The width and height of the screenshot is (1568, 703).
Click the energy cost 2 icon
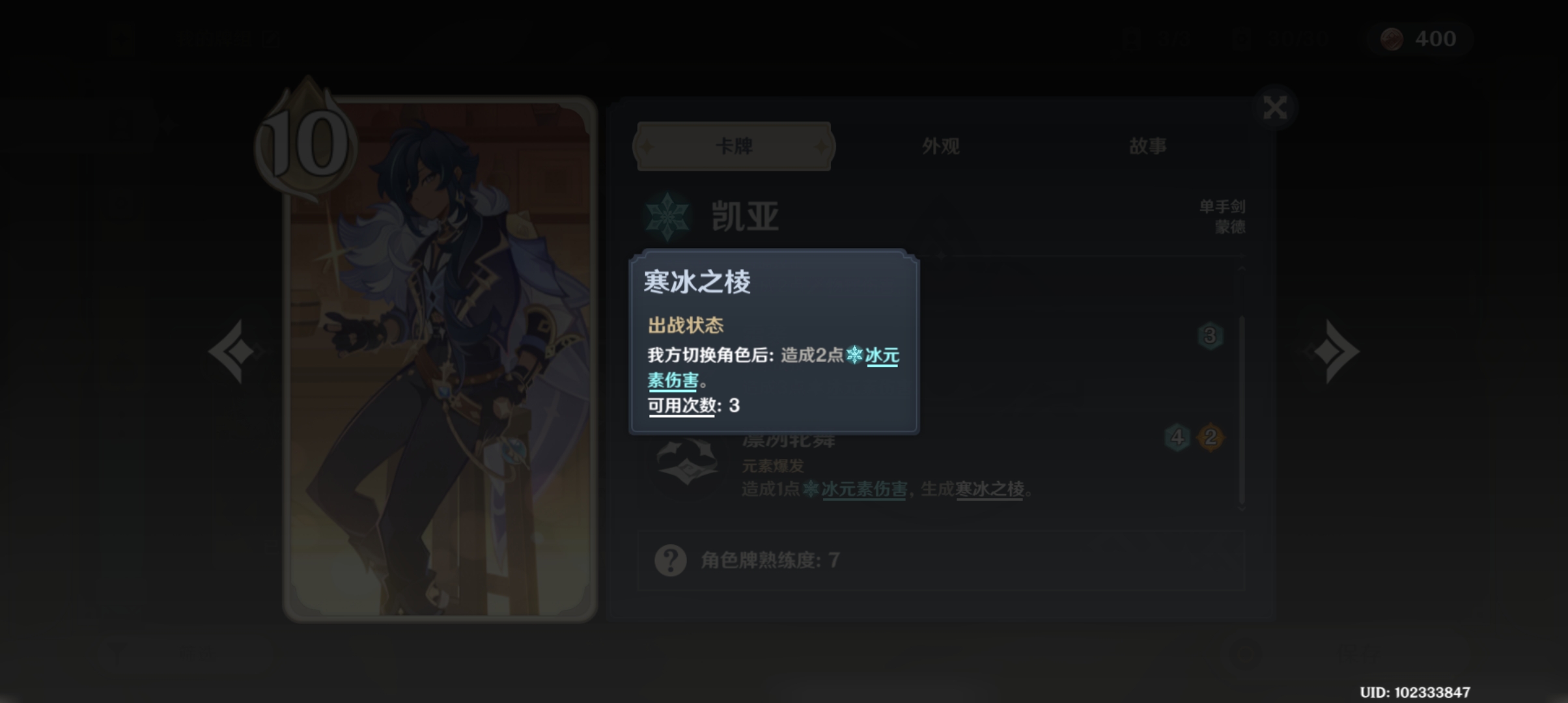tap(1211, 437)
